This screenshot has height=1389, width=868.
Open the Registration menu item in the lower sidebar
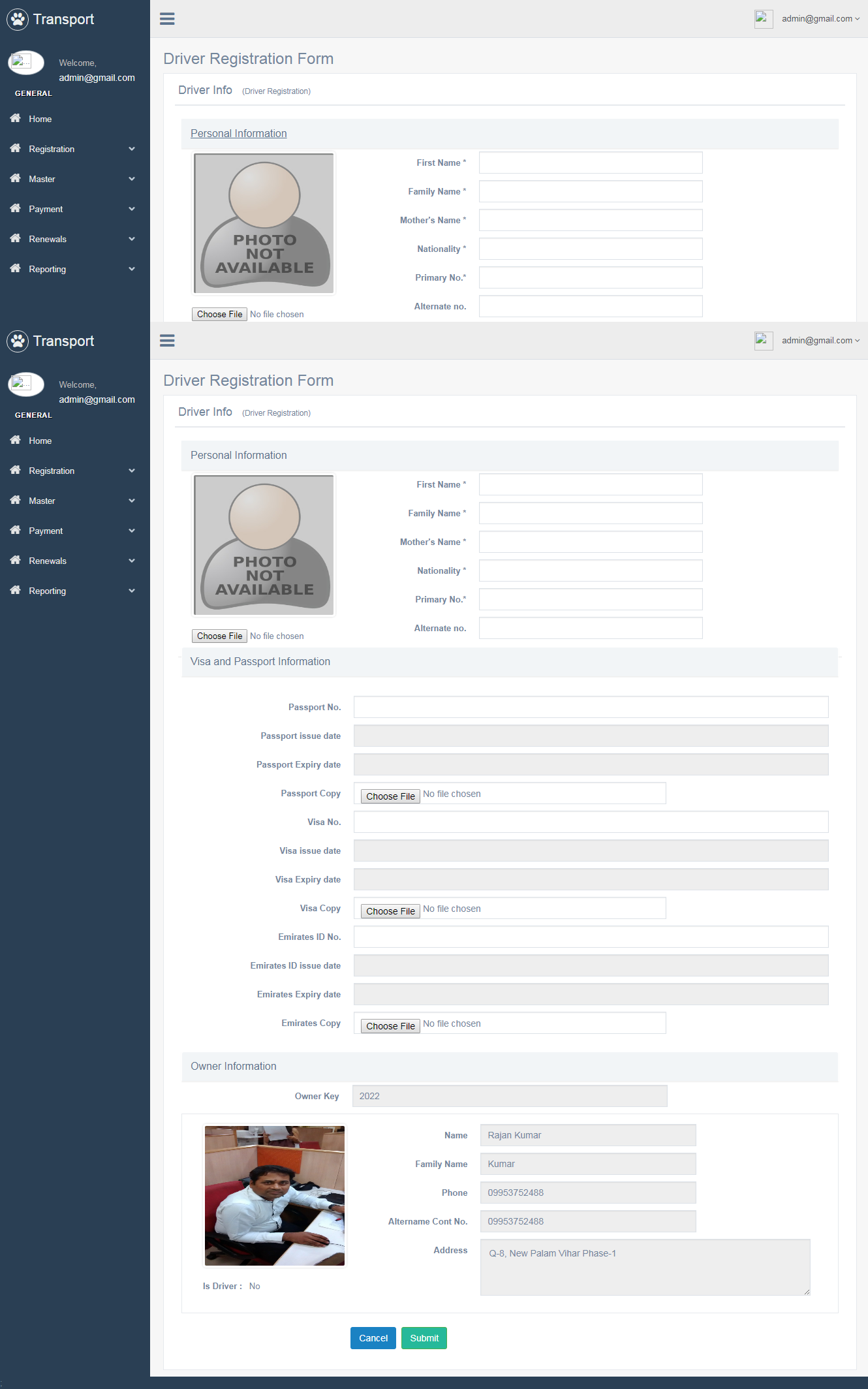click(75, 471)
